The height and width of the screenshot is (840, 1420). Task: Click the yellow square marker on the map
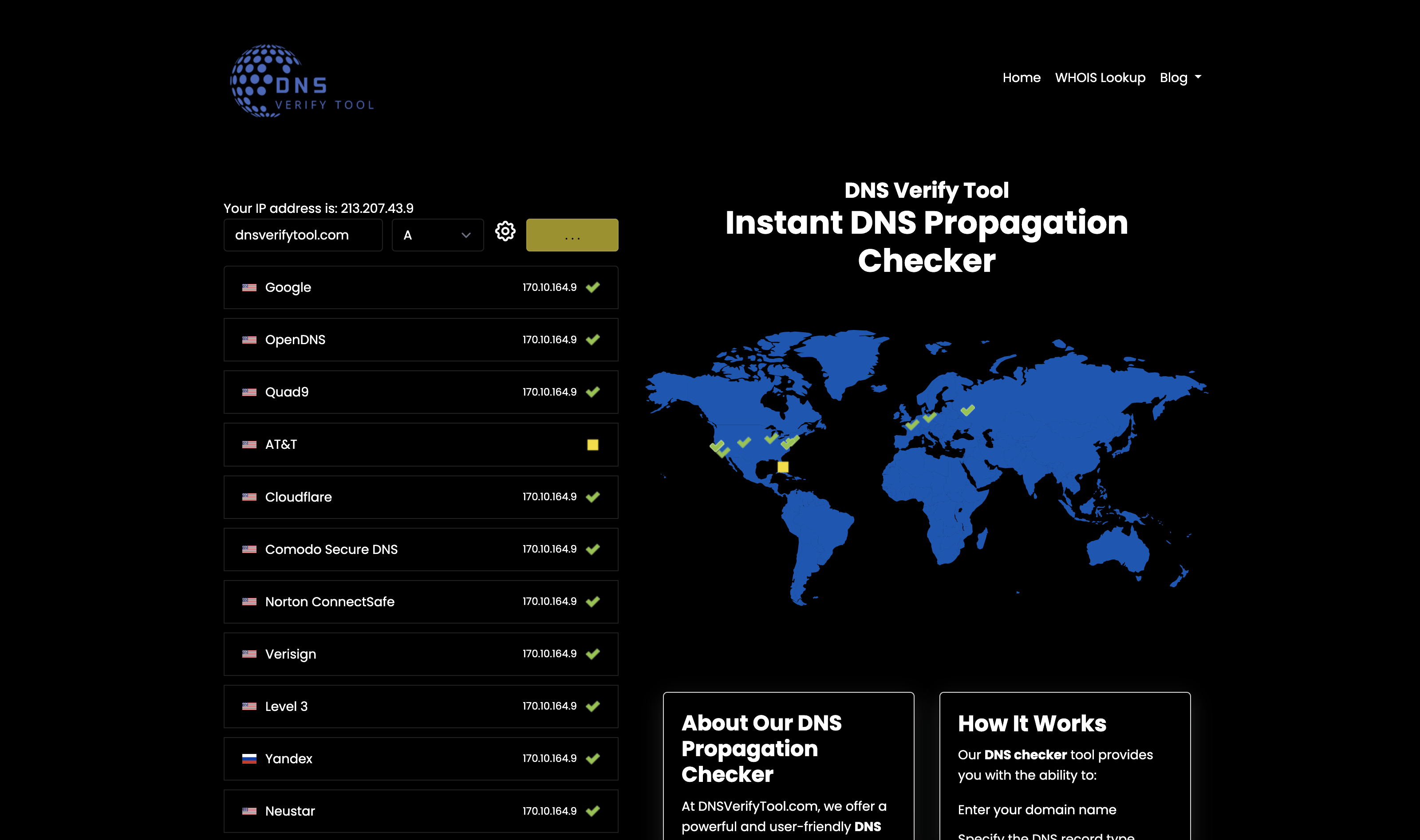click(x=783, y=467)
